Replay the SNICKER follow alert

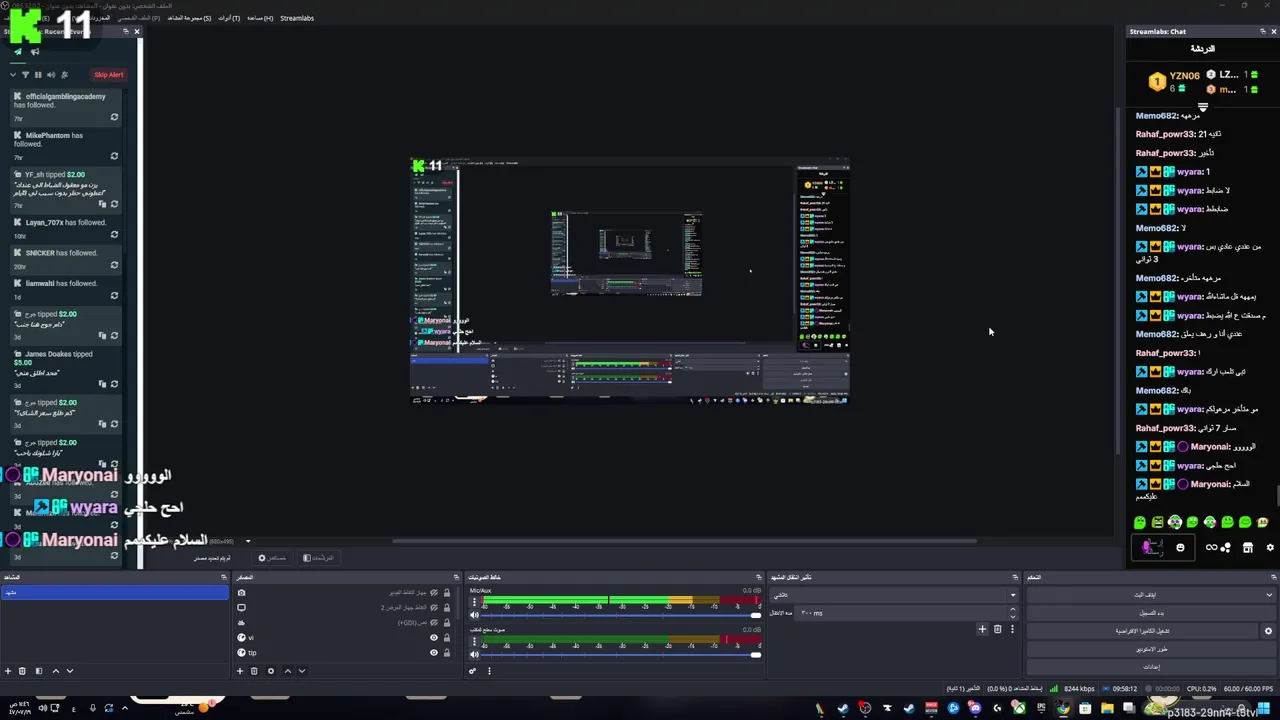(114, 265)
